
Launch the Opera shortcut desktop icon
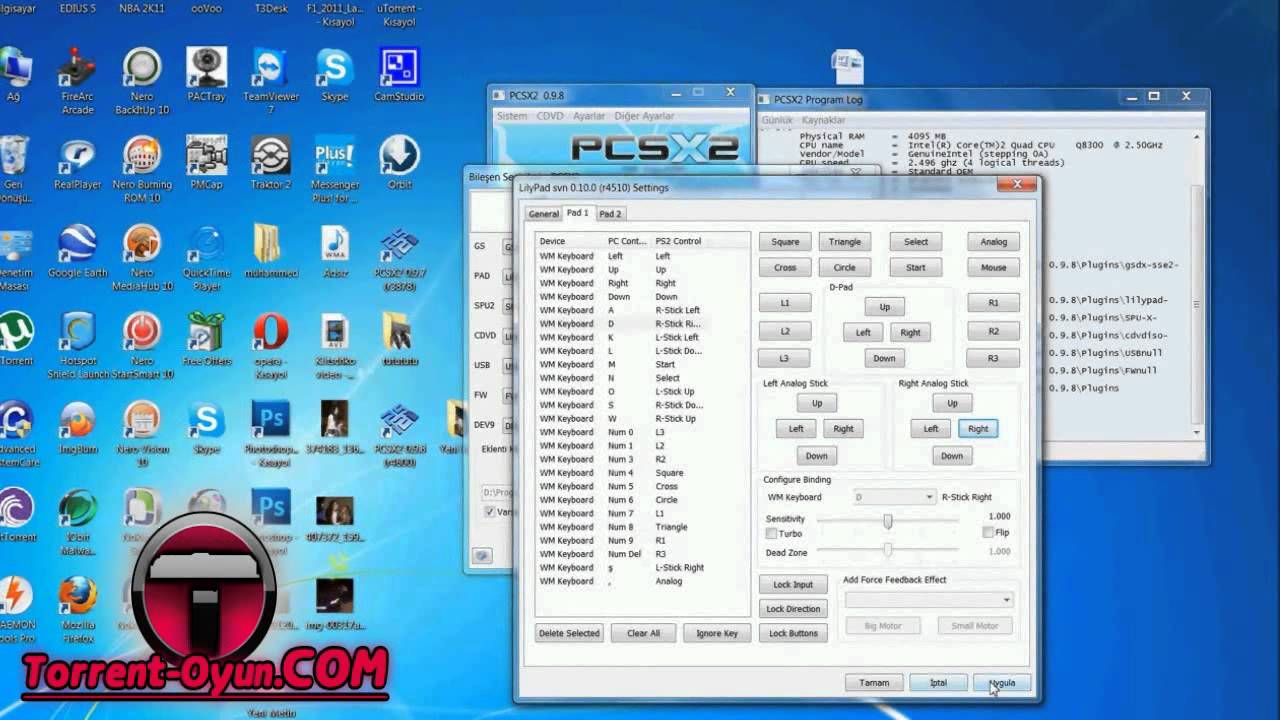point(271,345)
